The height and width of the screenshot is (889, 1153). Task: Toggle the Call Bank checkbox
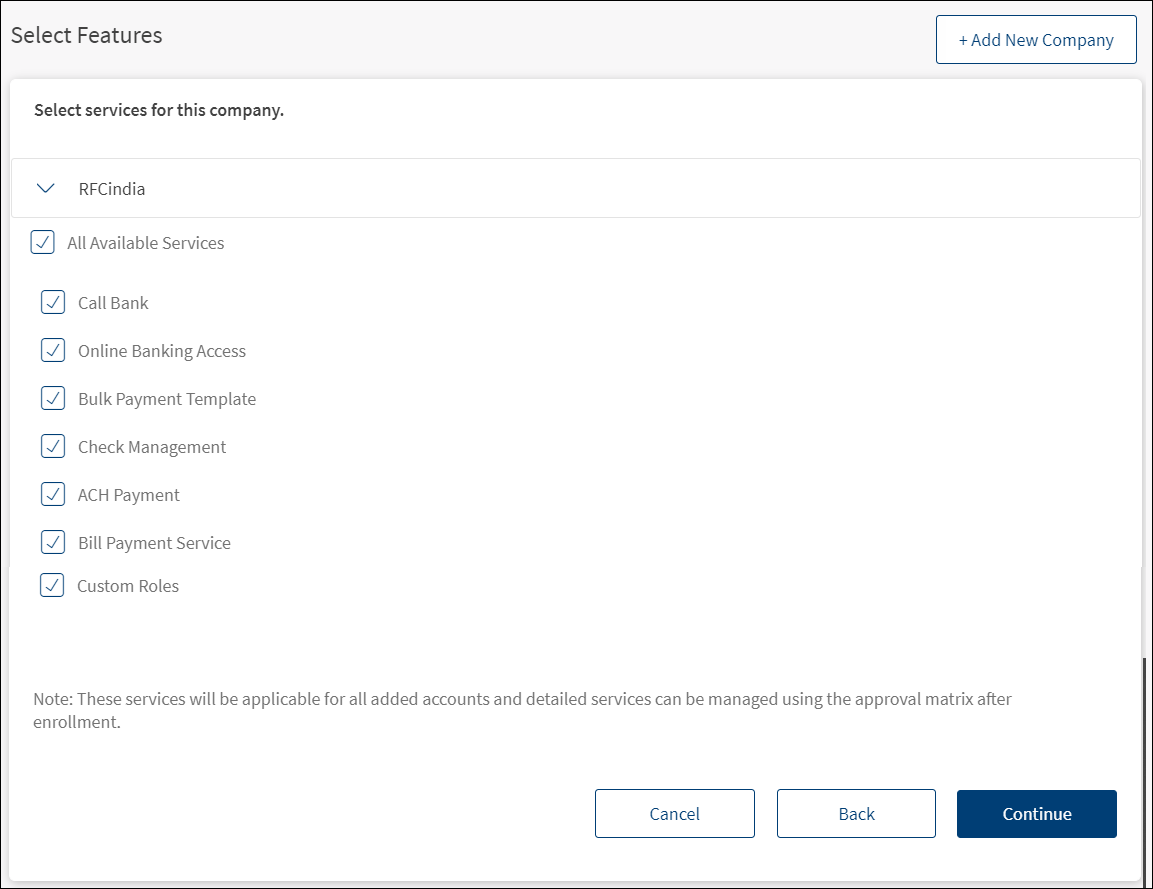(x=53, y=302)
